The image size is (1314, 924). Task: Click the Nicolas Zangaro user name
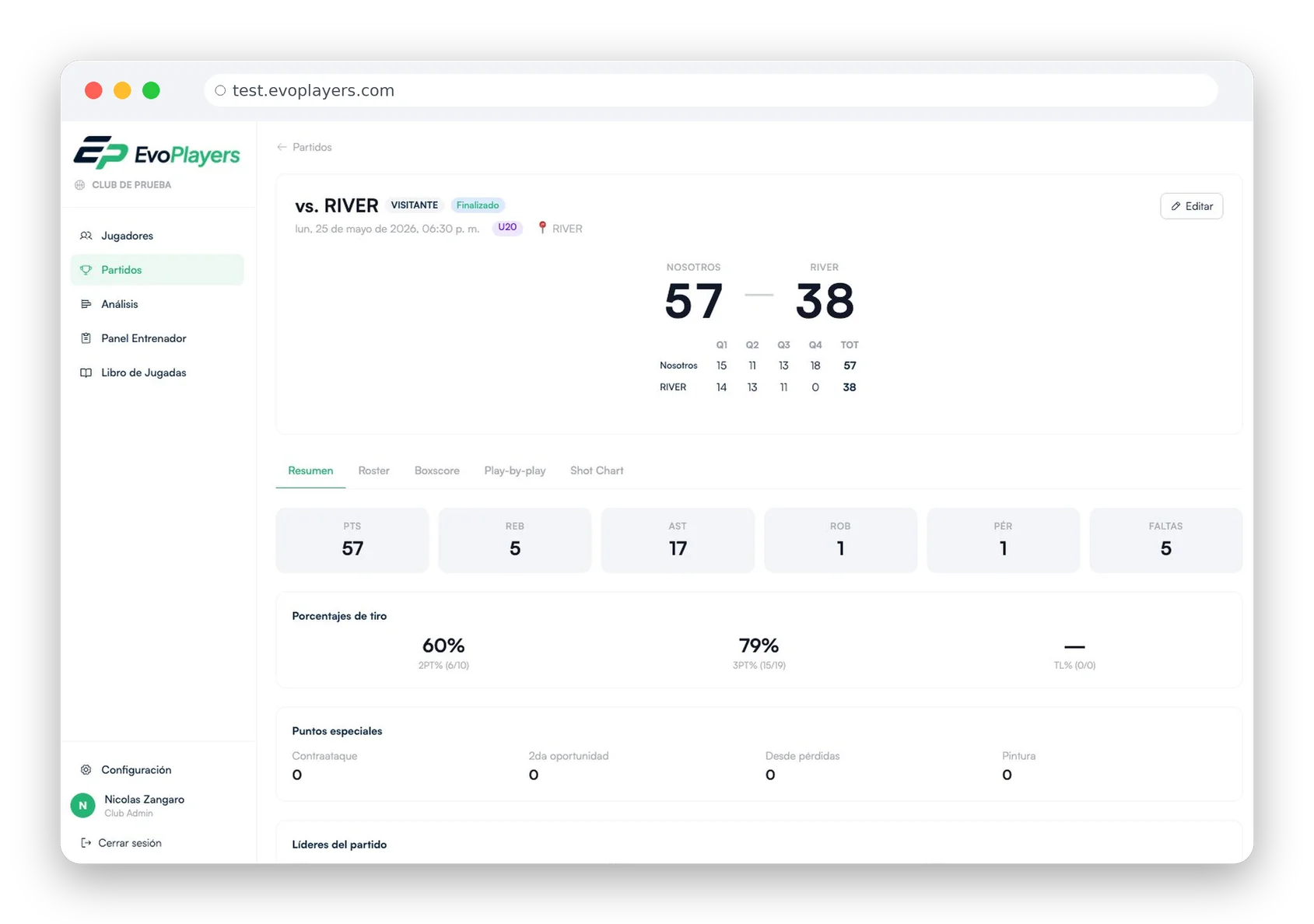click(144, 800)
